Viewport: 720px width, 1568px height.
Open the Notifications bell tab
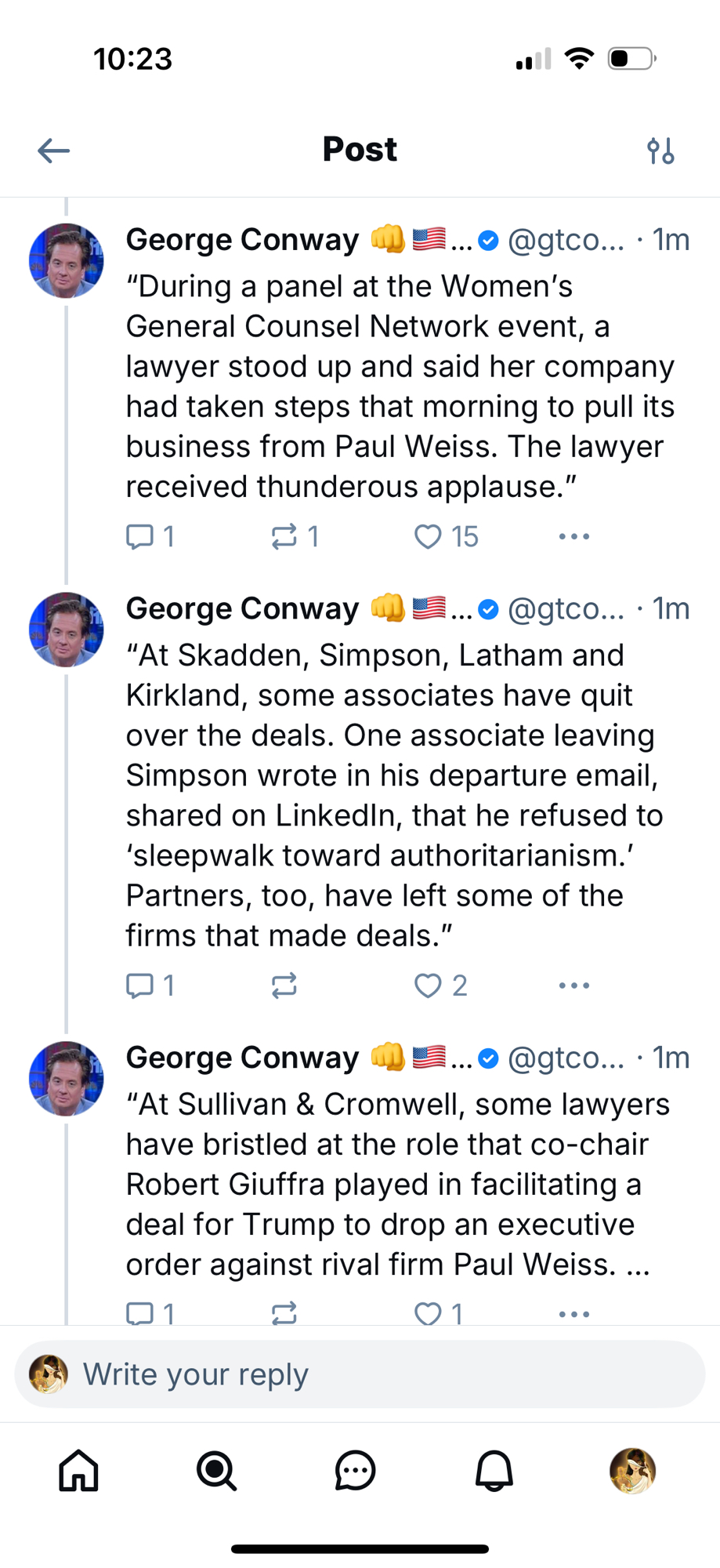coord(494,1470)
